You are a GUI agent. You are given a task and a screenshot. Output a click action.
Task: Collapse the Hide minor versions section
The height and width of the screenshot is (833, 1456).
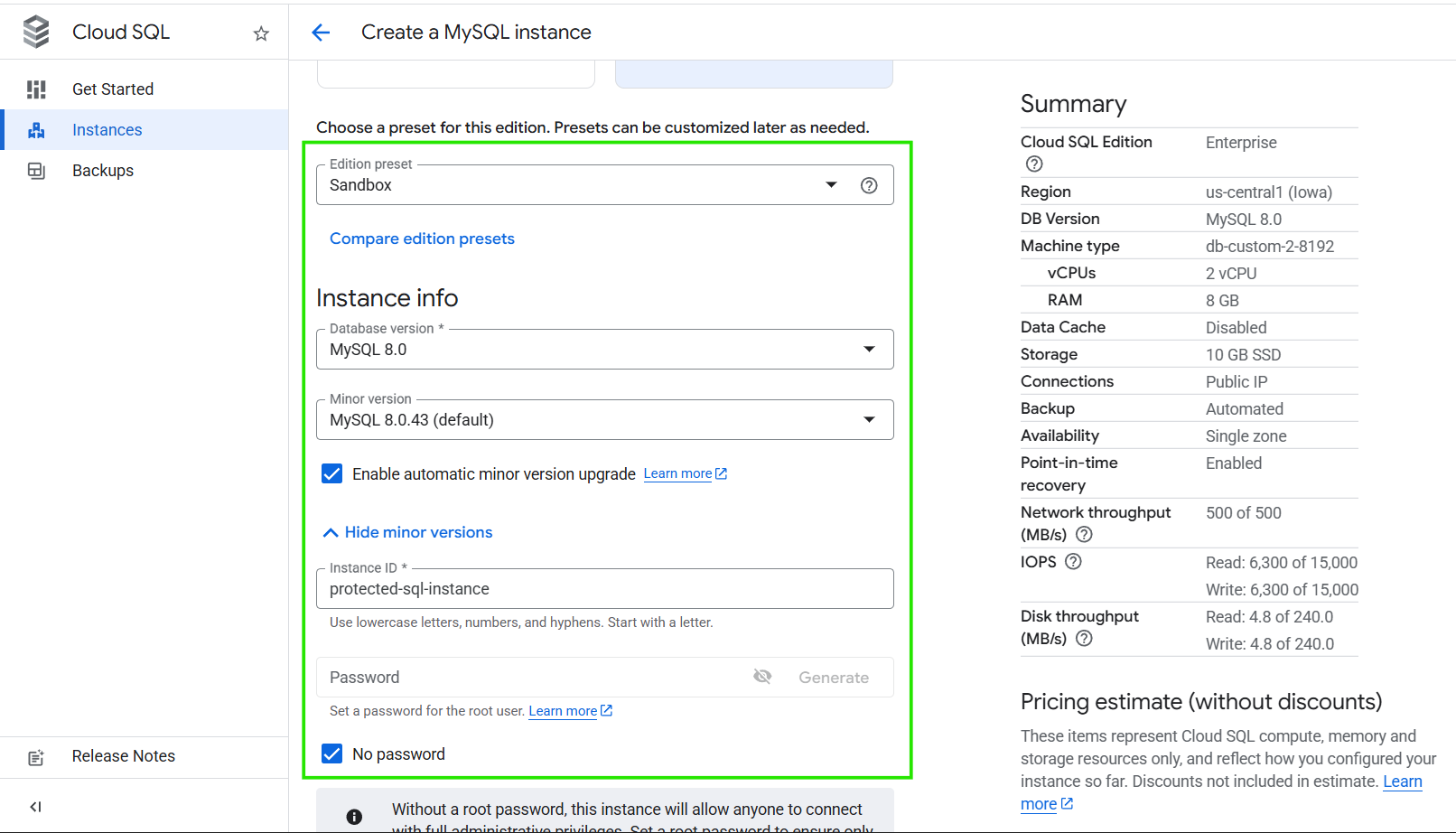click(407, 533)
